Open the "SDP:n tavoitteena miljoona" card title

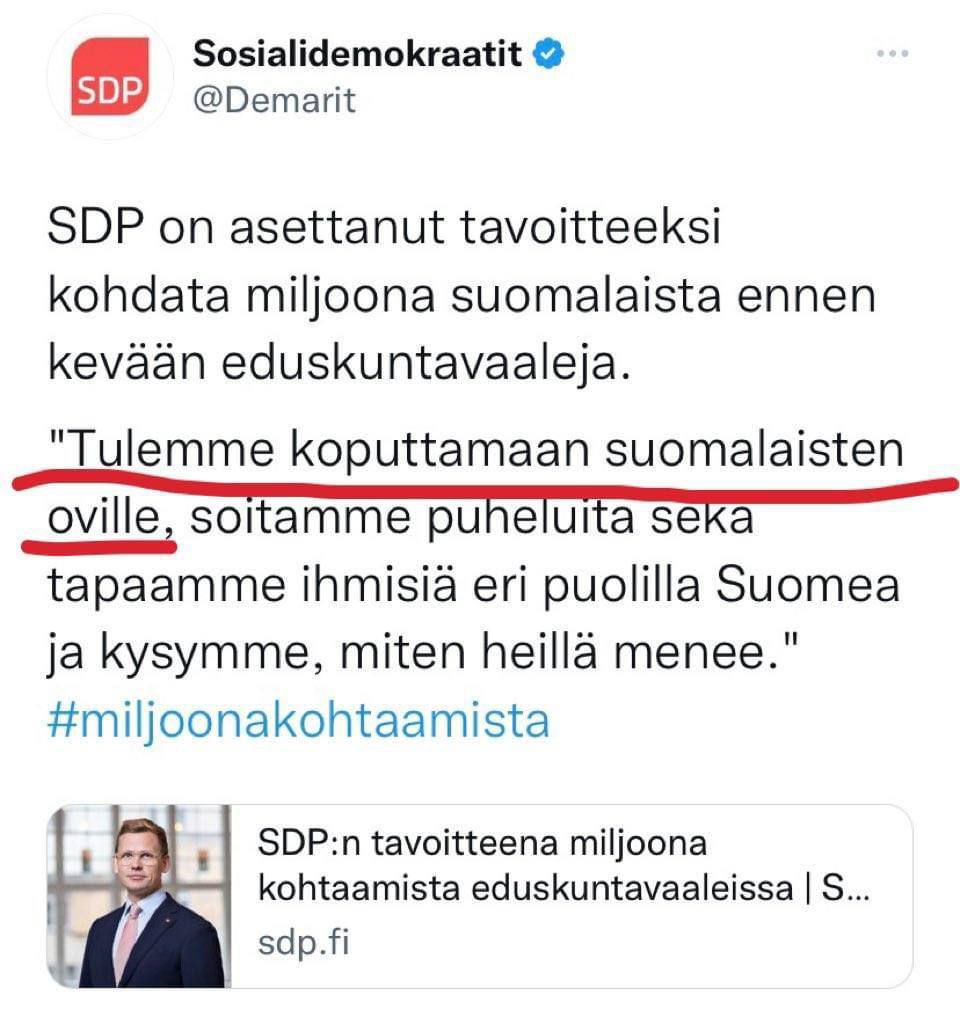click(x=482, y=845)
